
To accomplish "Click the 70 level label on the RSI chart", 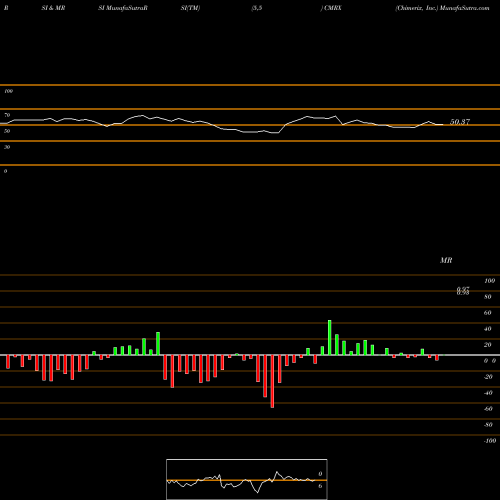I will coord(7,115).
